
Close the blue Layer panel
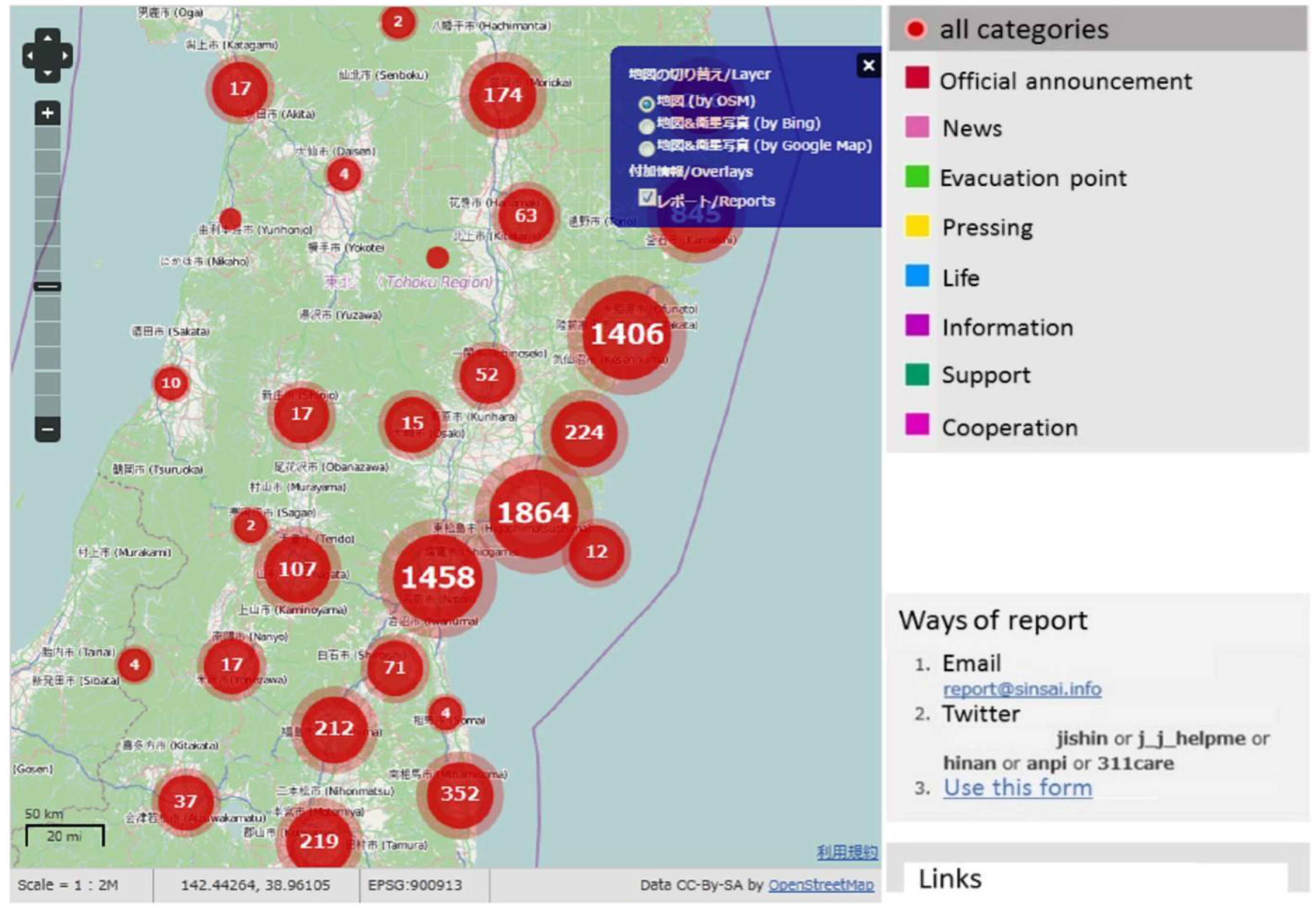(868, 66)
